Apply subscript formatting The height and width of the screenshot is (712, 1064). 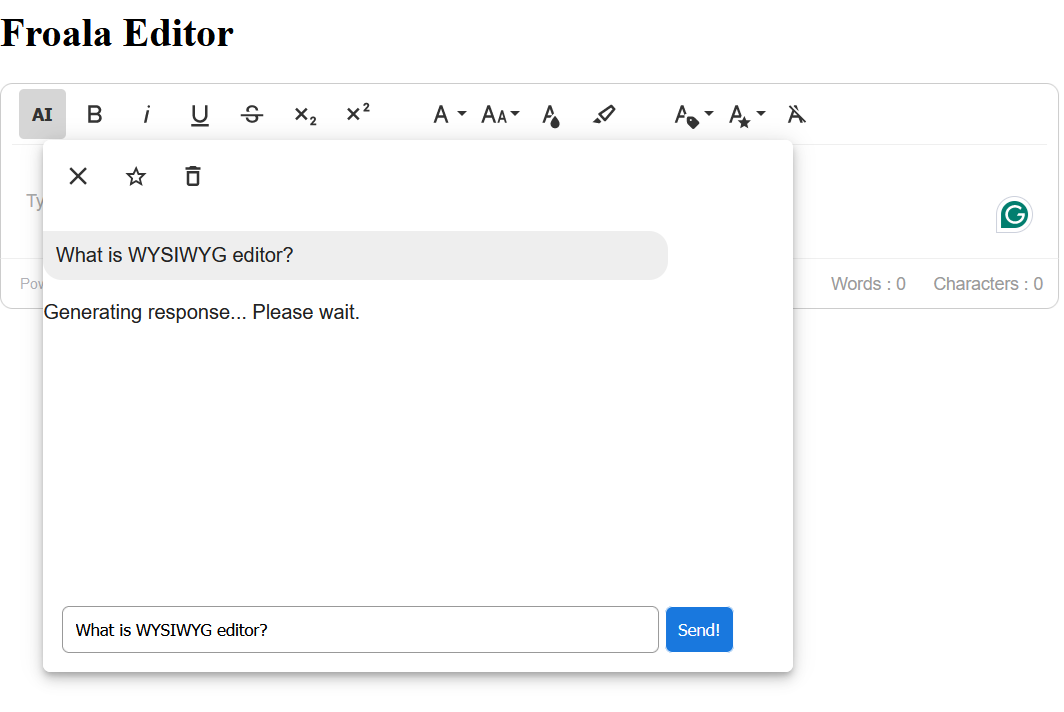click(305, 114)
